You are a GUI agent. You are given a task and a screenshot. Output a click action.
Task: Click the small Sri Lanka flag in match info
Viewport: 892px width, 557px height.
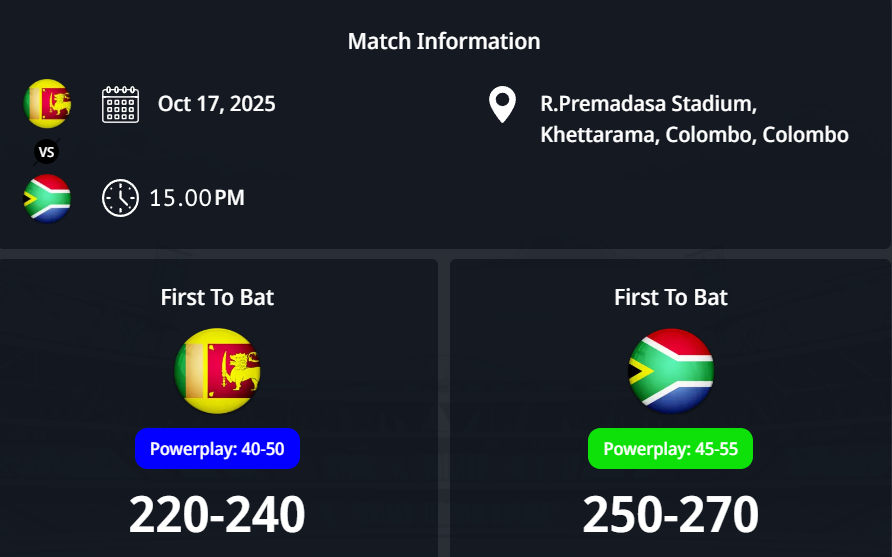click(47, 103)
